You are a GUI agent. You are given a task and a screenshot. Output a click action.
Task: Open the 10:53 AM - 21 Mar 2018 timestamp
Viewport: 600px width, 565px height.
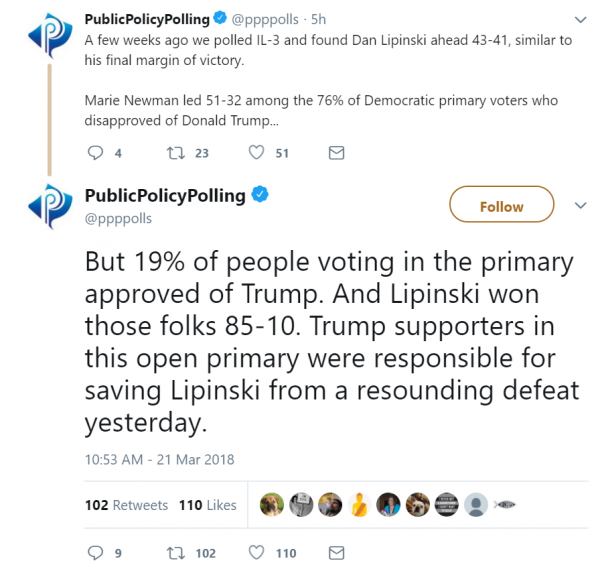click(x=159, y=459)
